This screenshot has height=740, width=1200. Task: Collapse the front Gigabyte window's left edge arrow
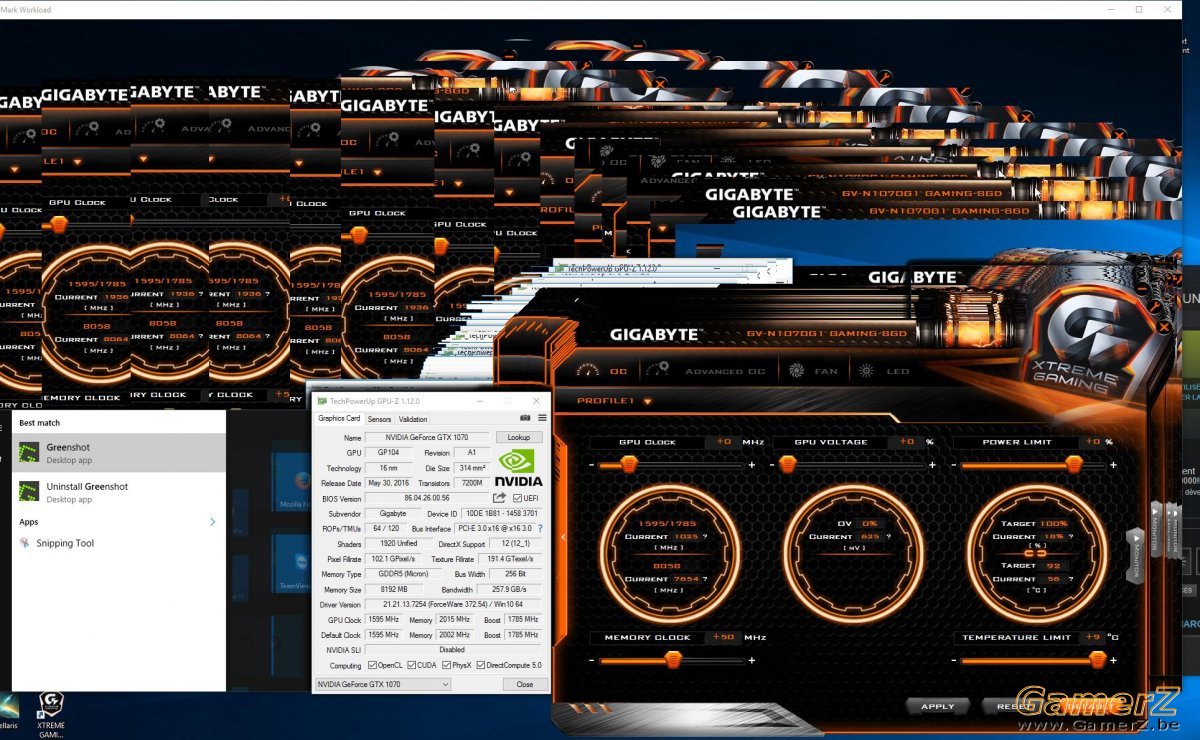point(563,537)
